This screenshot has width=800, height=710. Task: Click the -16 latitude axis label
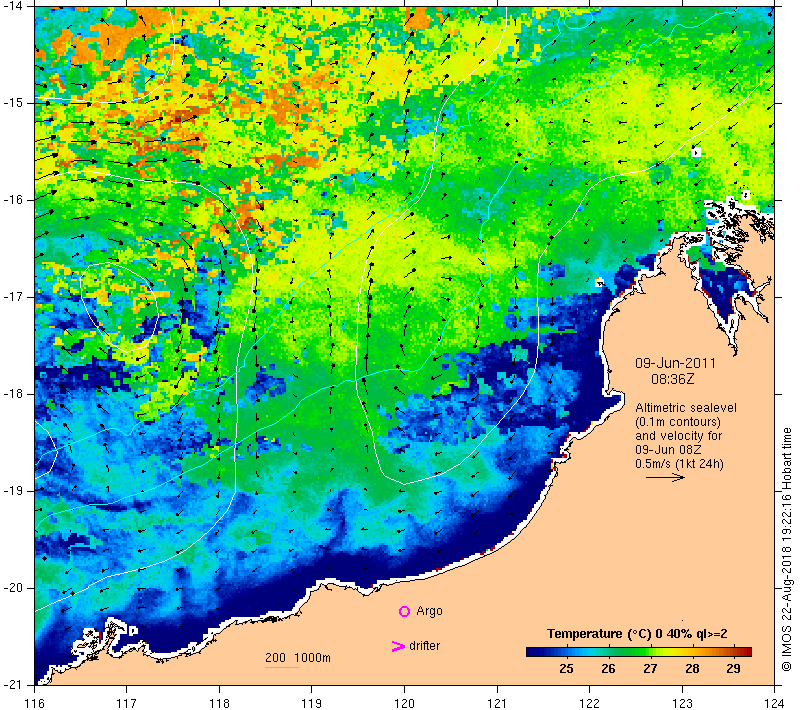coord(12,199)
